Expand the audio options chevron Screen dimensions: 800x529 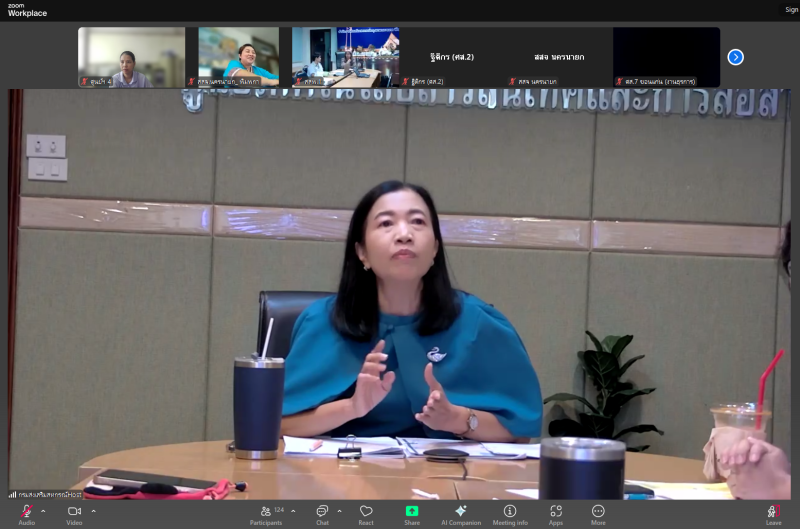coord(43,511)
